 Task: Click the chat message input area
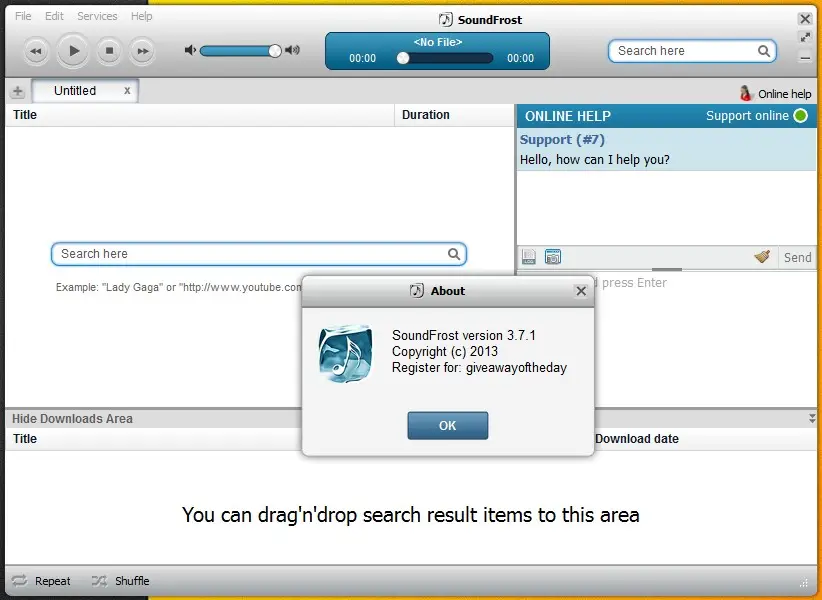click(705, 335)
